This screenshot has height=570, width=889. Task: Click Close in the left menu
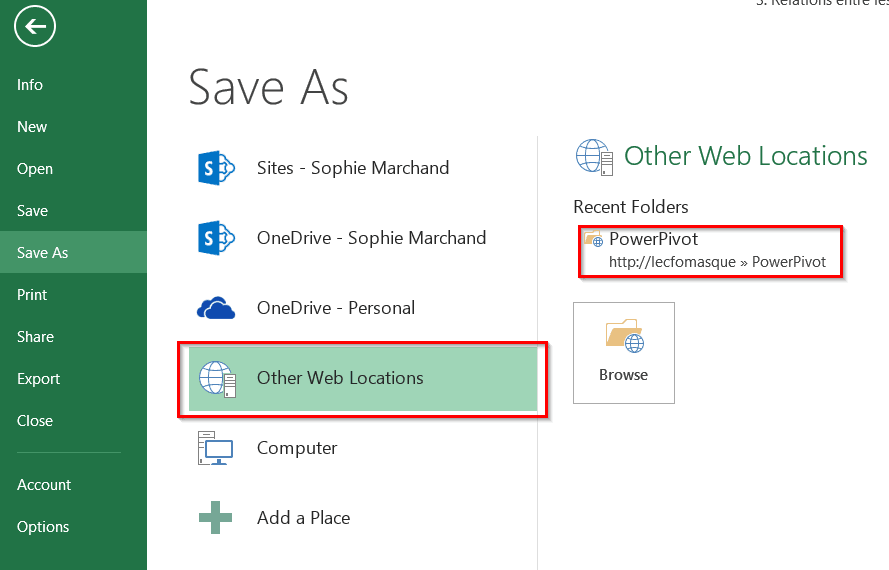35,421
